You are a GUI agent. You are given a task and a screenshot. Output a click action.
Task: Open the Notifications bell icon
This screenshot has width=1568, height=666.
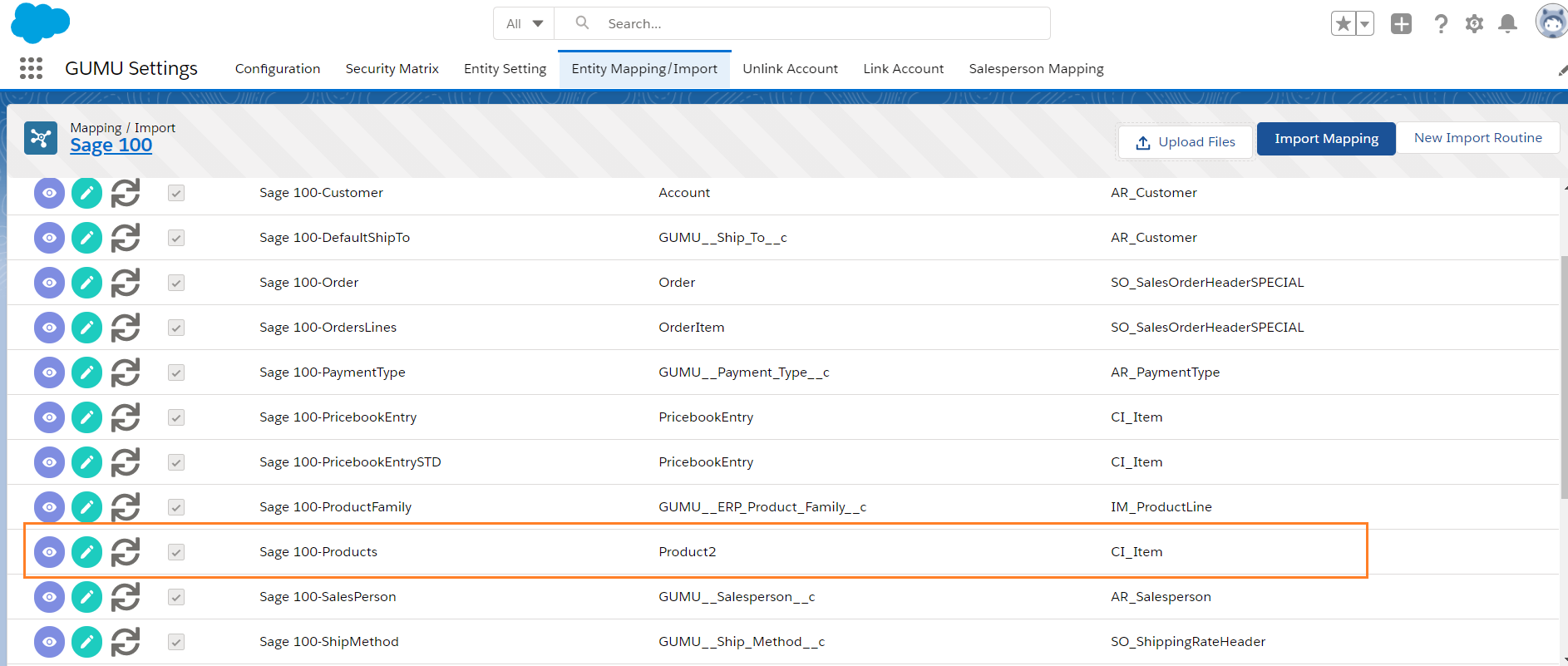[1507, 23]
